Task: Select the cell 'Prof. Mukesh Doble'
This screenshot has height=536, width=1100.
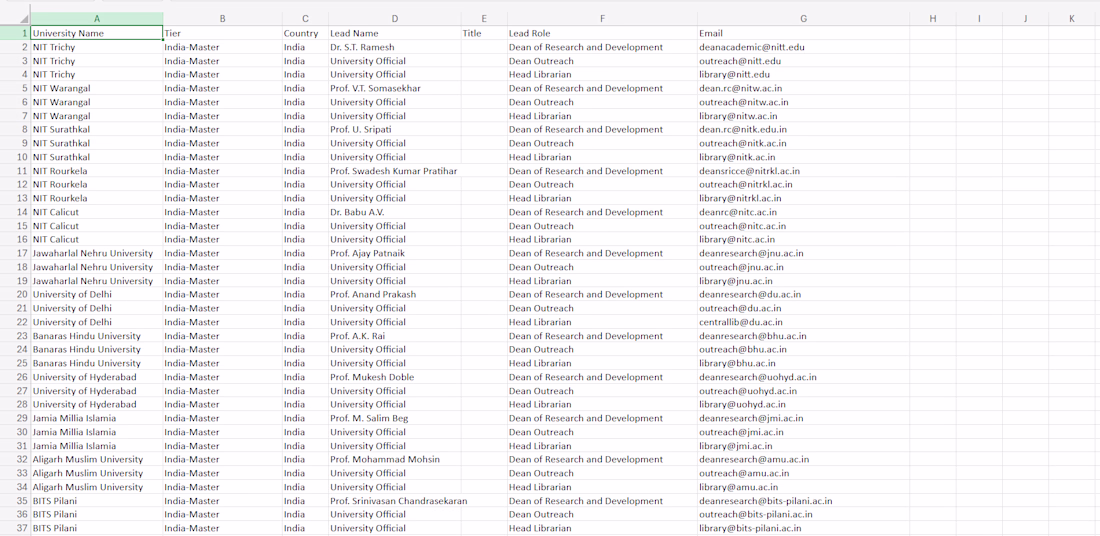Action: point(395,377)
